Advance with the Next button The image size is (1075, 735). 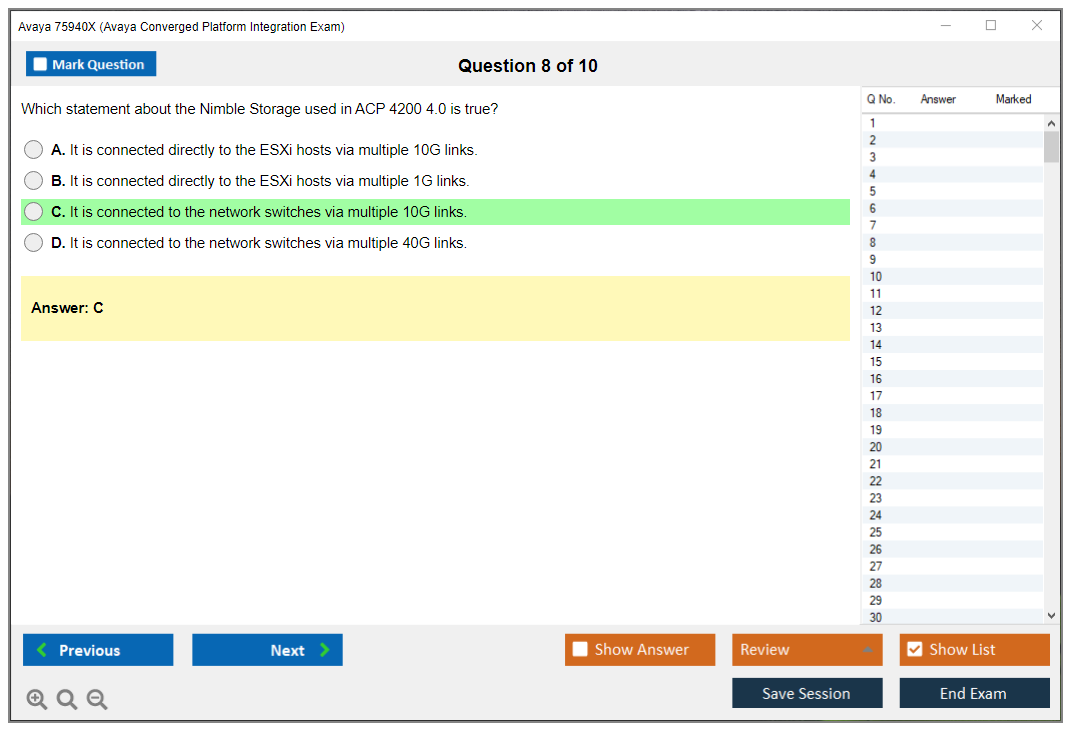[x=267, y=650]
